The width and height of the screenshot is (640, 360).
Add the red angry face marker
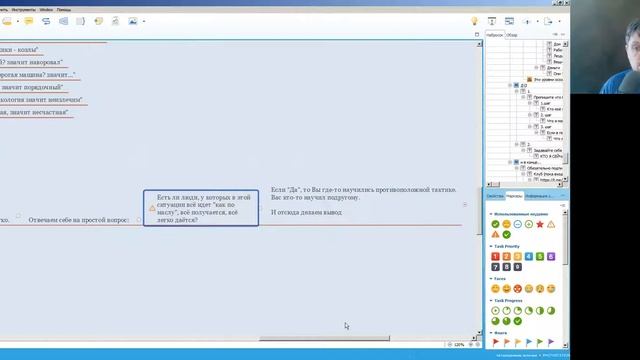517,289
